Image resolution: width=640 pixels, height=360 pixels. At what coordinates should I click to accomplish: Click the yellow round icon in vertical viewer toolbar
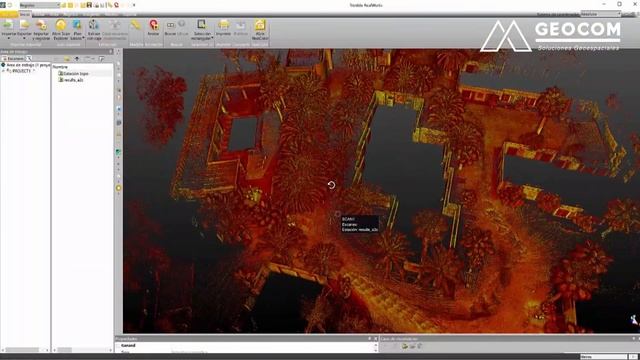(x=118, y=188)
